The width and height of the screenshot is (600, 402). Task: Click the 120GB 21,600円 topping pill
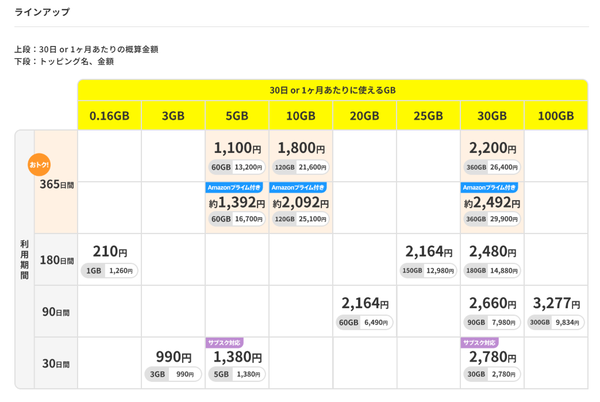tap(301, 167)
